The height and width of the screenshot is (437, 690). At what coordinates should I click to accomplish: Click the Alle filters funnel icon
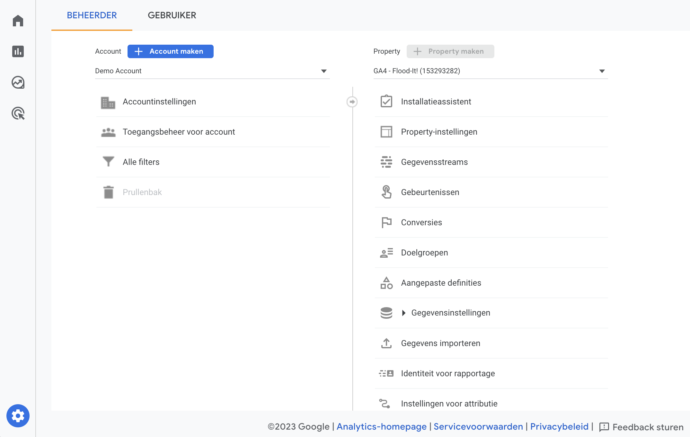click(108, 162)
